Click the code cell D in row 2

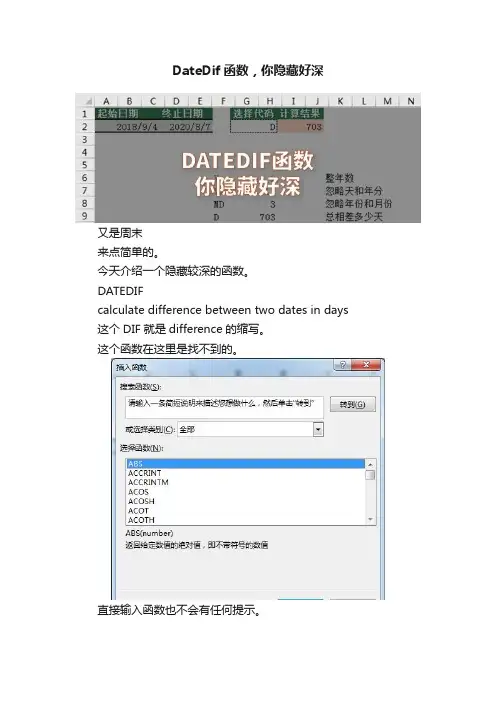click(x=254, y=127)
